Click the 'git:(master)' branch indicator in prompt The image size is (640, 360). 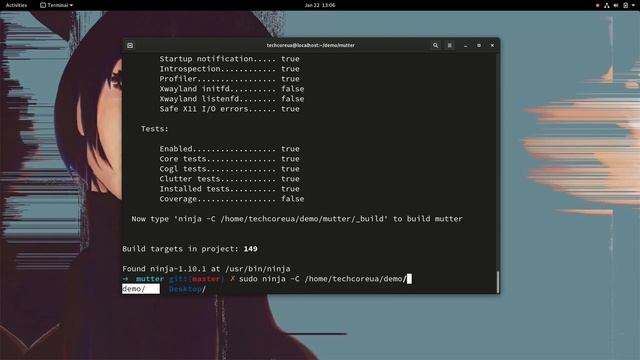pyautogui.click(x=196, y=279)
